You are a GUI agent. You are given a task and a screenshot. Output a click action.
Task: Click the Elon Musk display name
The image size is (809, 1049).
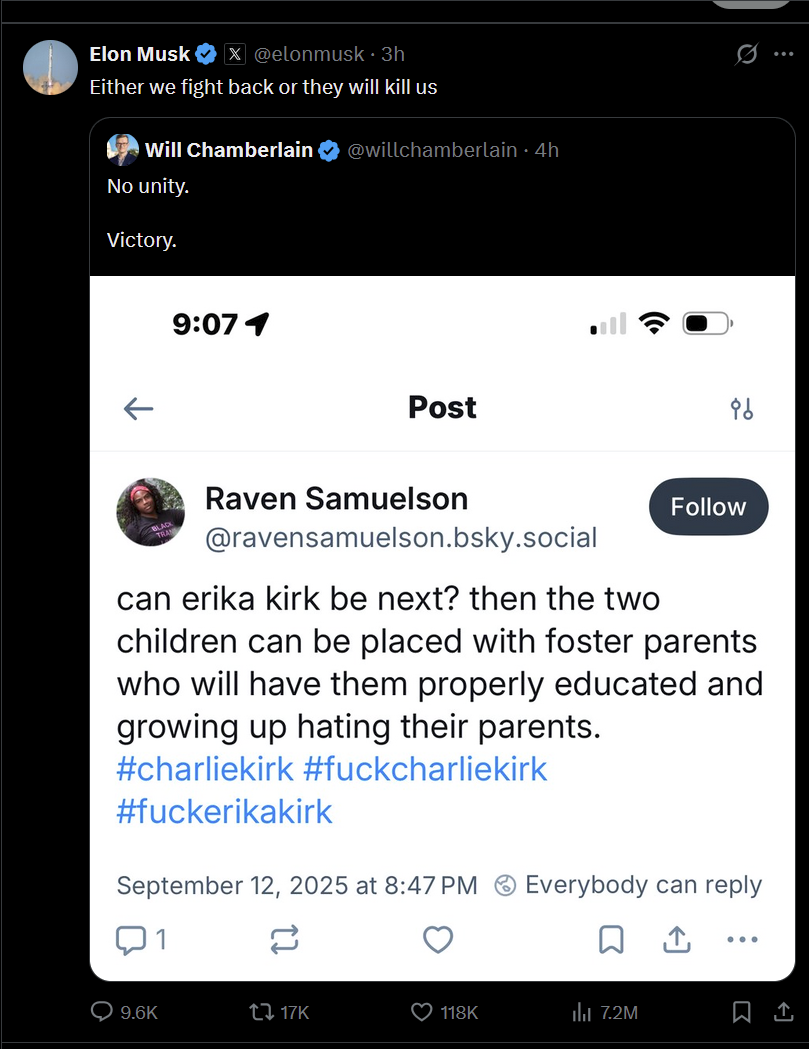click(140, 54)
